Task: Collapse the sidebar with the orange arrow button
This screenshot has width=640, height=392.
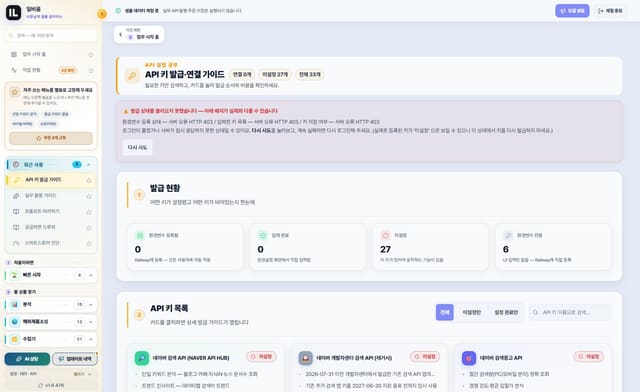Action: click(x=102, y=14)
